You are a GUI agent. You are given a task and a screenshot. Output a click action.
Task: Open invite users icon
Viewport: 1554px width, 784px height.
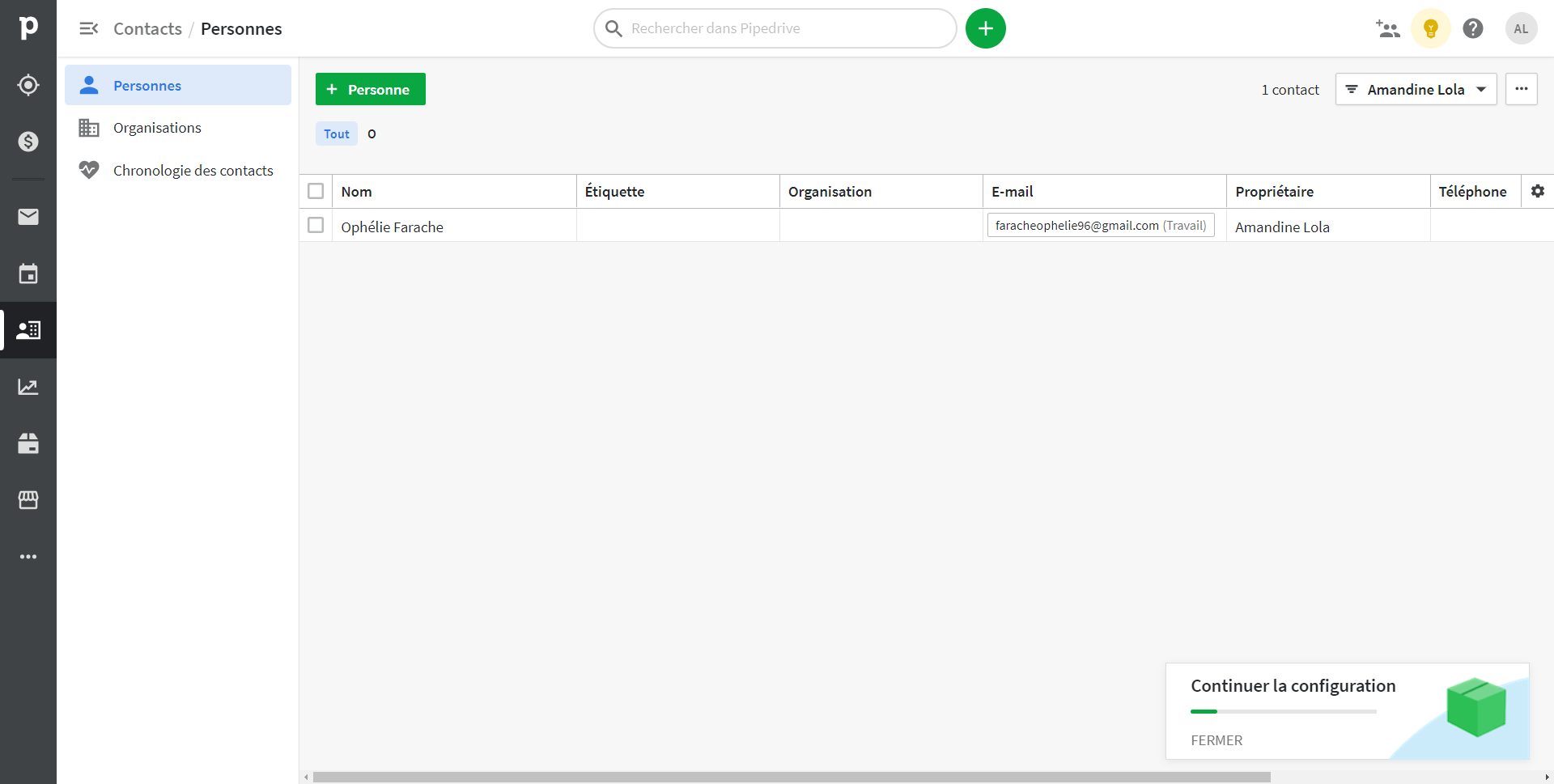pos(1387,29)
